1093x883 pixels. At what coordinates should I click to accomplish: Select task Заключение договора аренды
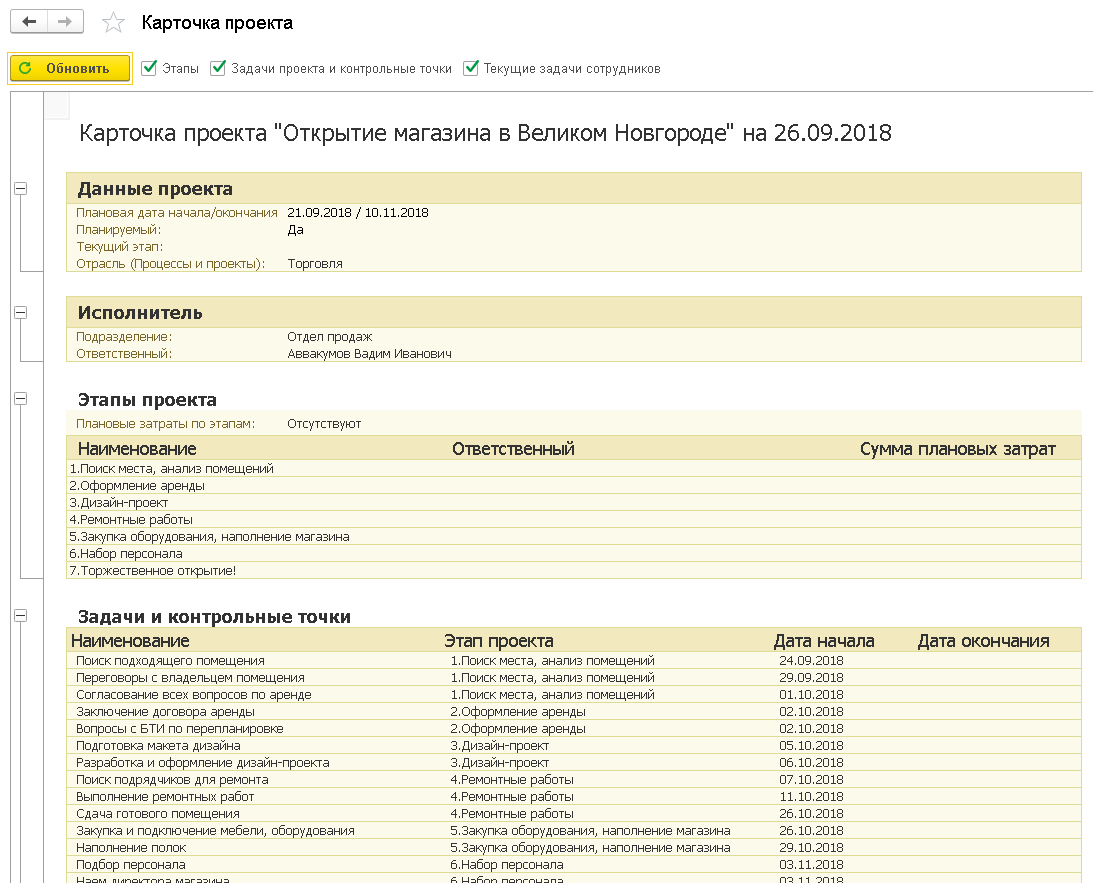coord(165,712)
